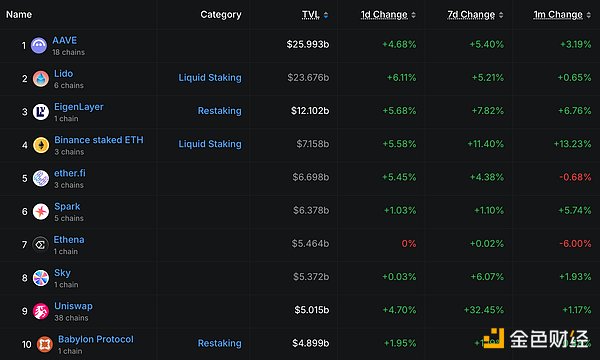The width and height of the screenshot is (600, 360).
Task: Open the Binance staked ETH link
Action: 99,140
